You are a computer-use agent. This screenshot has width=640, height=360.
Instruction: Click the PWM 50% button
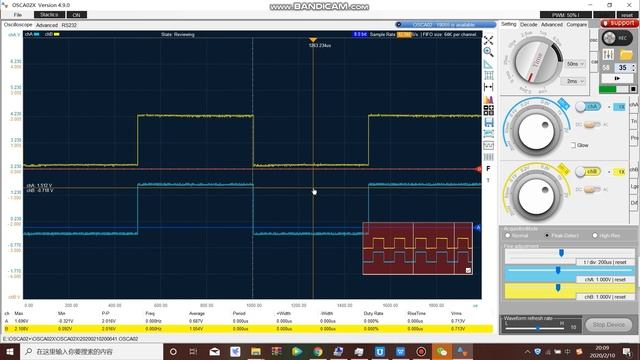pos(565,15)
